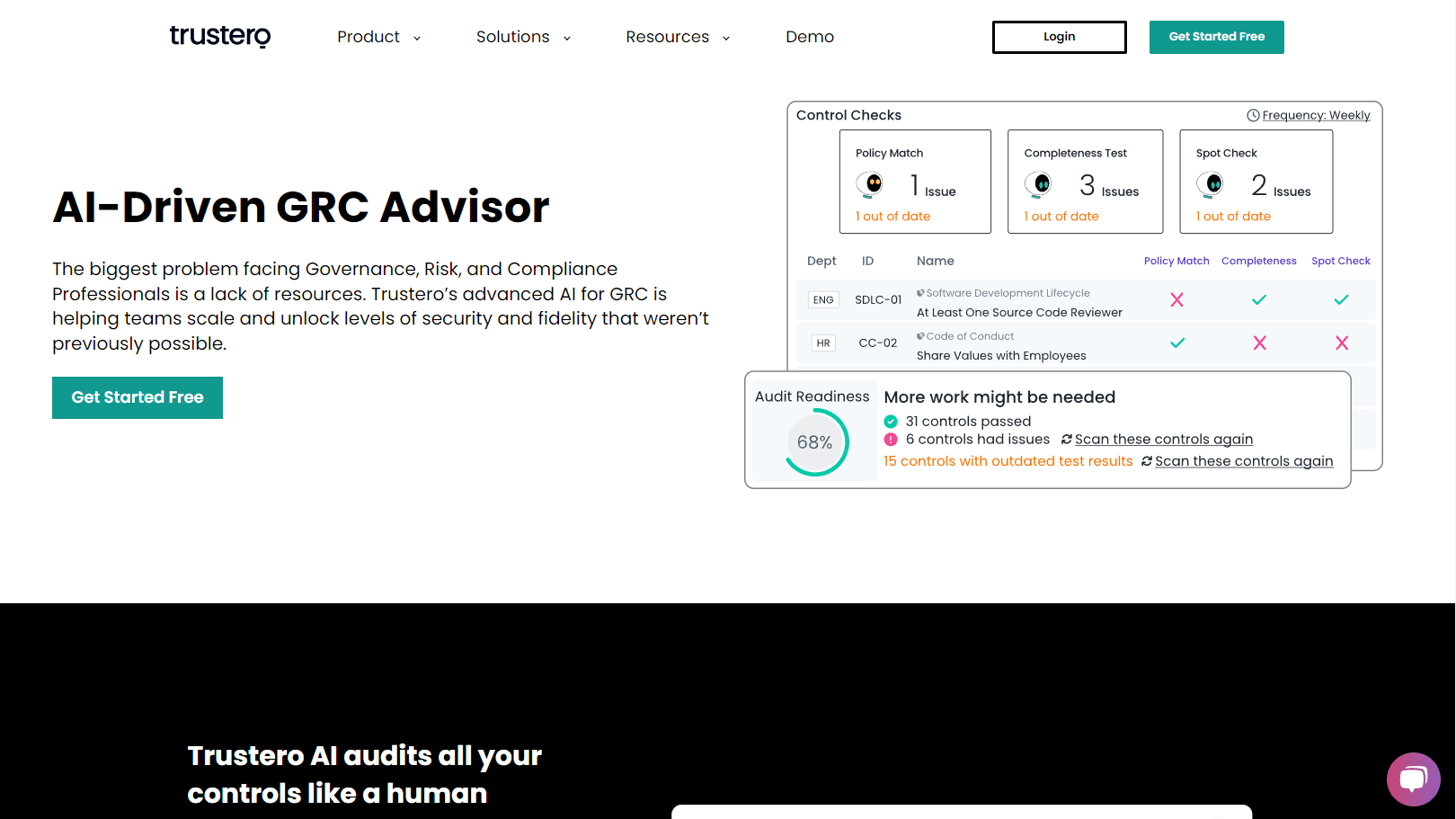Click refresh icon next to 6 controls issues
The height and width of the screenshot is (819, 1456).
click(1067, 440)
